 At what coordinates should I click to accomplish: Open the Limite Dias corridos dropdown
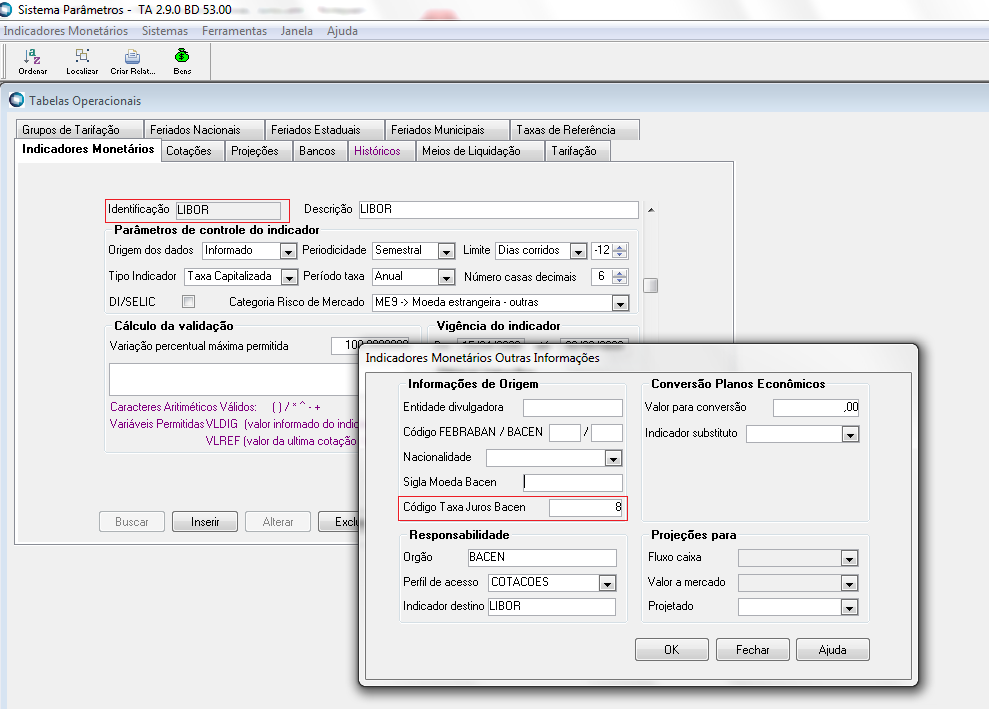pos(578,251)
